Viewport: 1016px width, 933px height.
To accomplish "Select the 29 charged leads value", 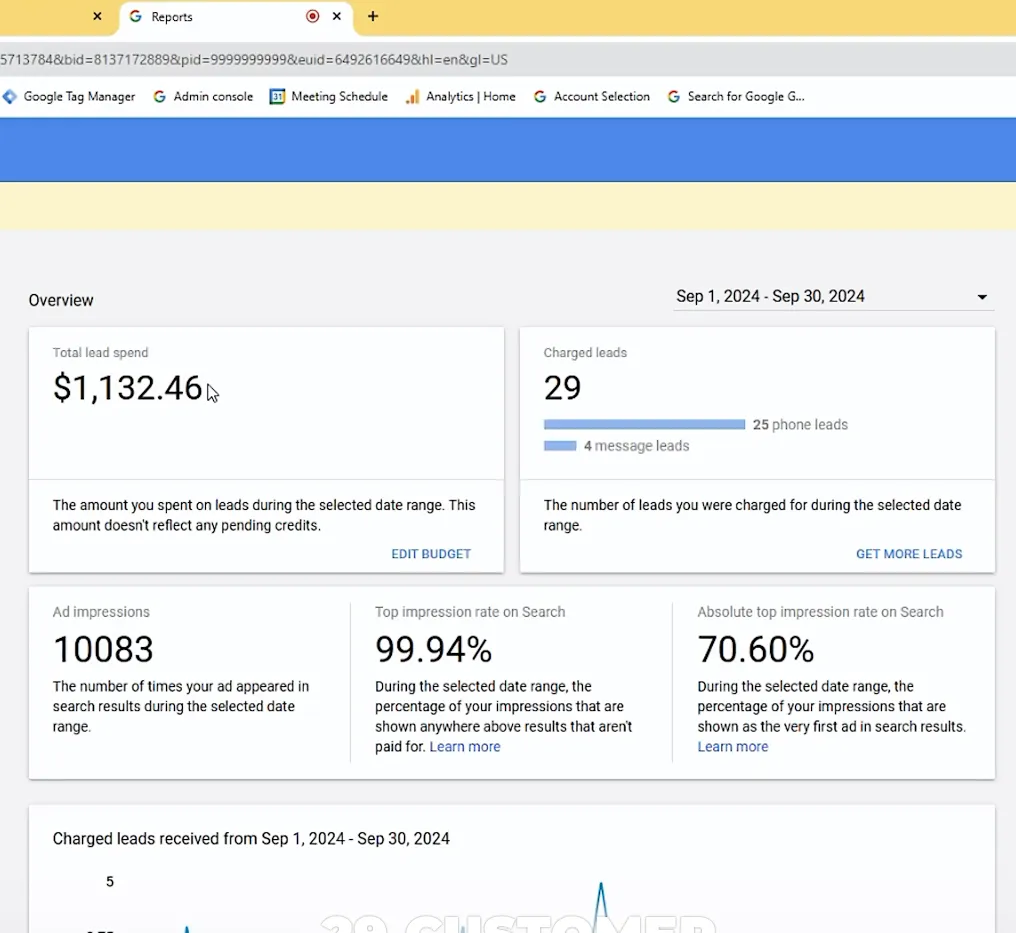I will [x=562, y=387].
